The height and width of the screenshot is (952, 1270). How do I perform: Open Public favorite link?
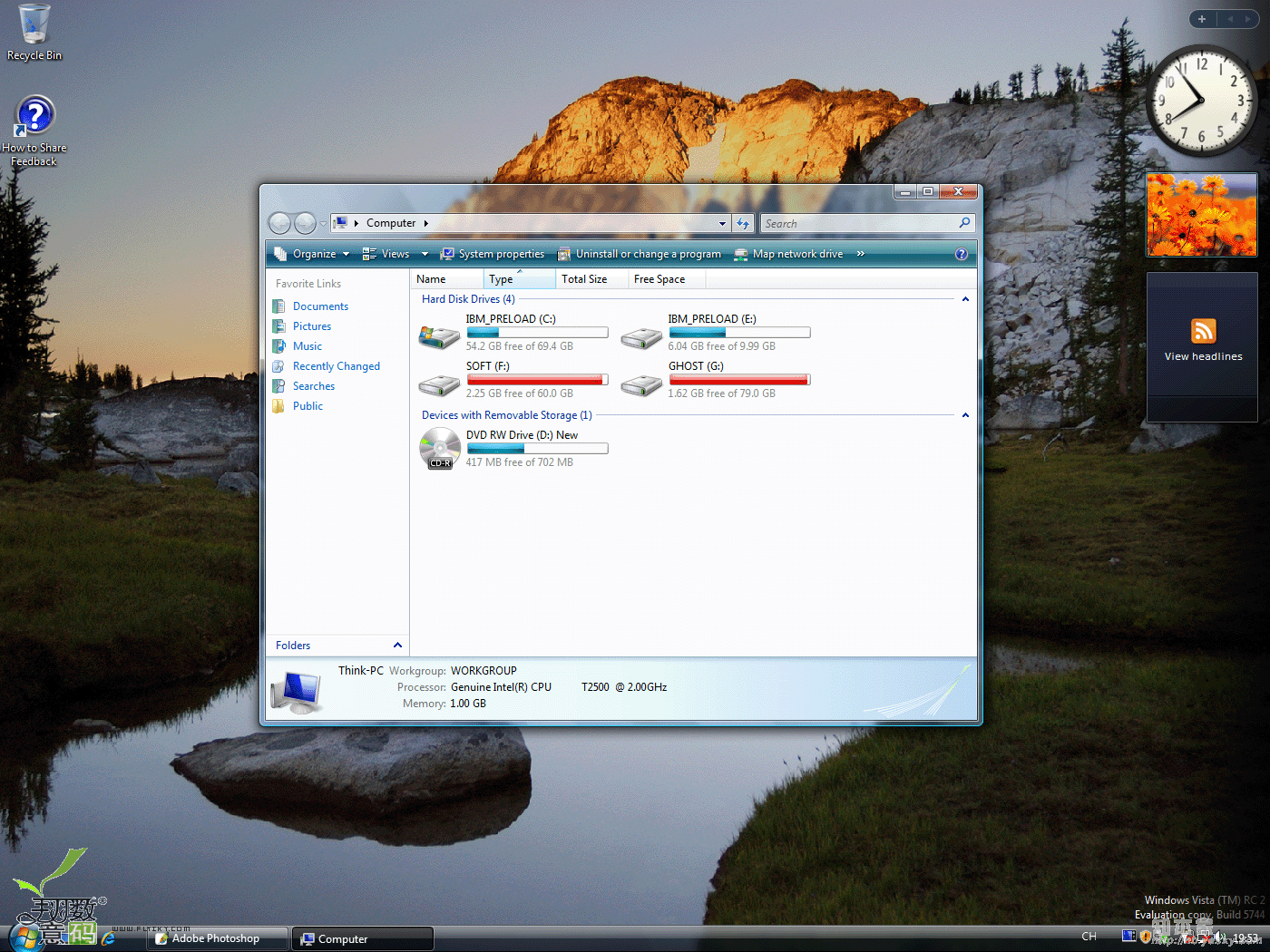pyautogui.click(x=308, y=406)
